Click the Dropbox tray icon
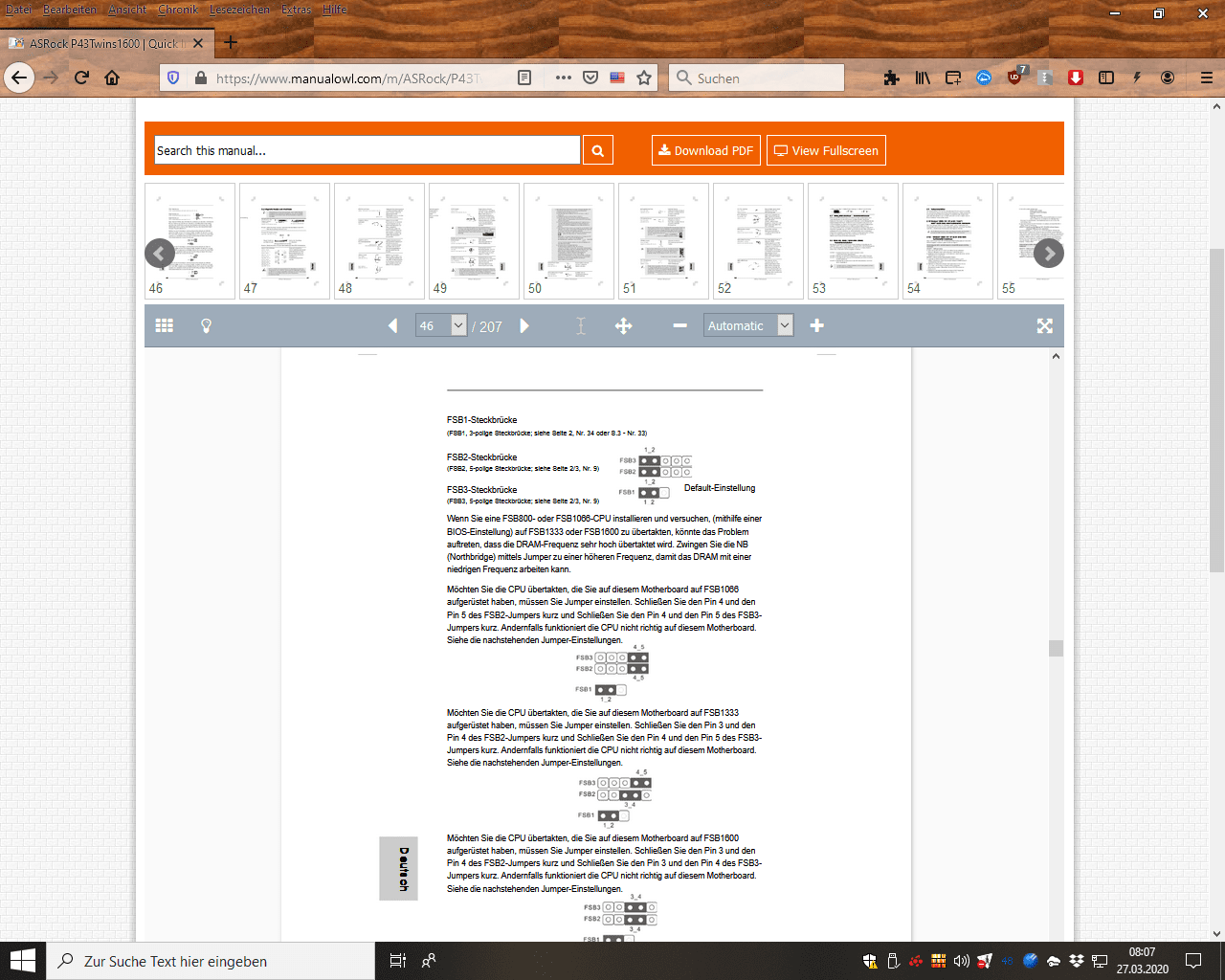This screenshot has width=1225, height=980. click(x=1077, y=961)
